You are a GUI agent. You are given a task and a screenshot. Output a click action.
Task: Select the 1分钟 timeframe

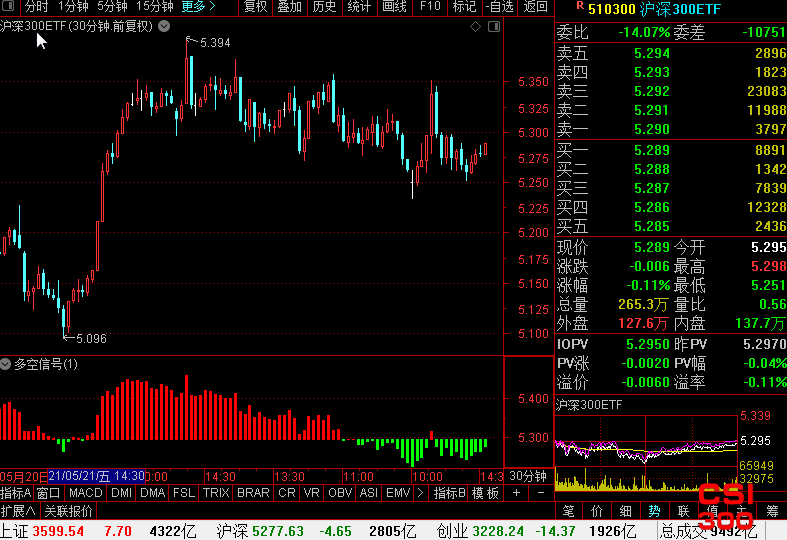click(x=73, y=7)
